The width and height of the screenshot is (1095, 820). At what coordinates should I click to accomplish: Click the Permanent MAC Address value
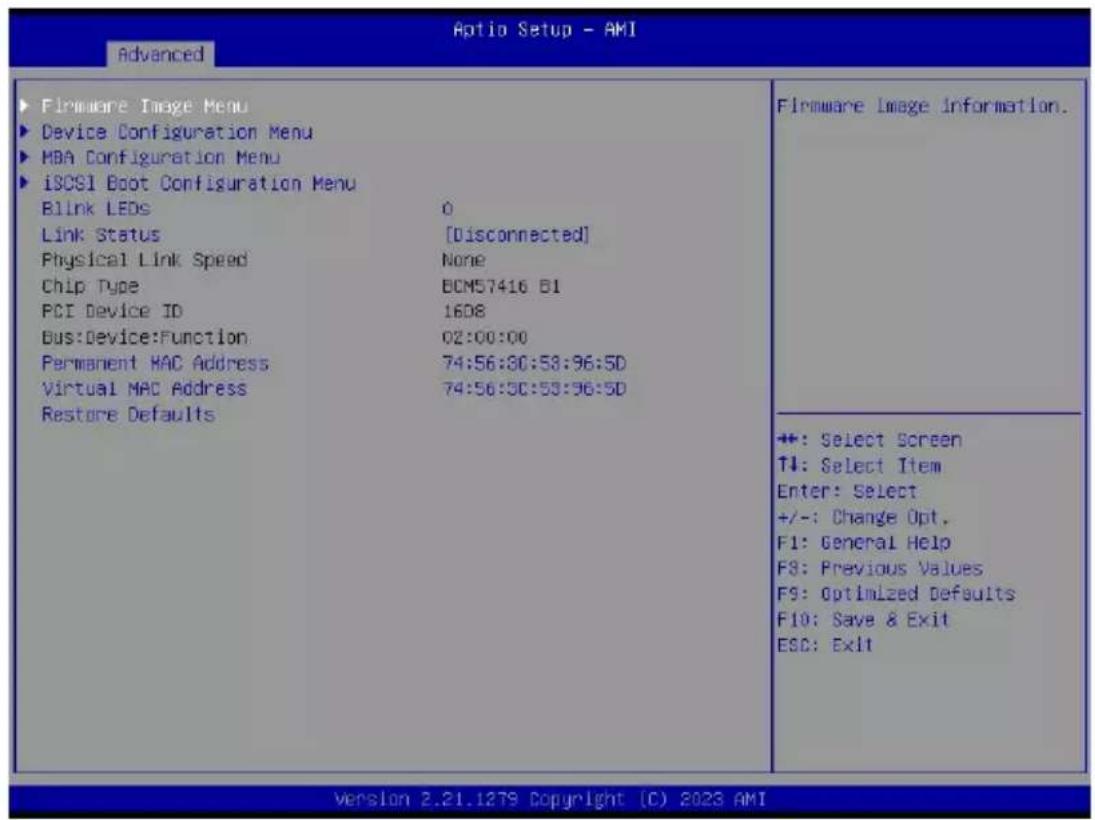(x=534, y=363)
